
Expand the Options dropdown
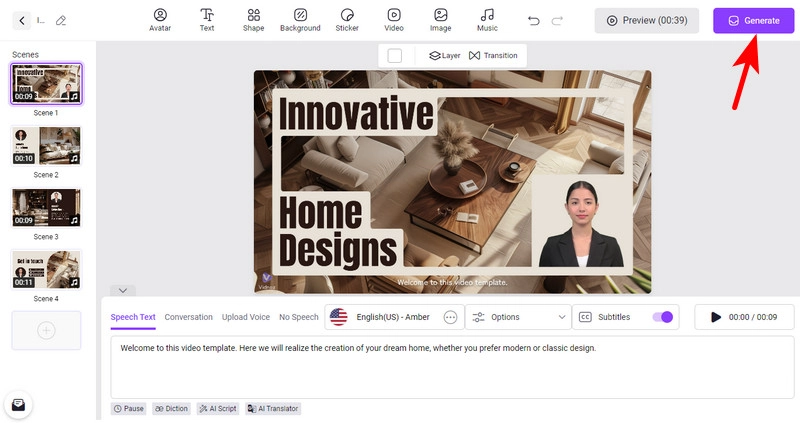tap(518, 317)
